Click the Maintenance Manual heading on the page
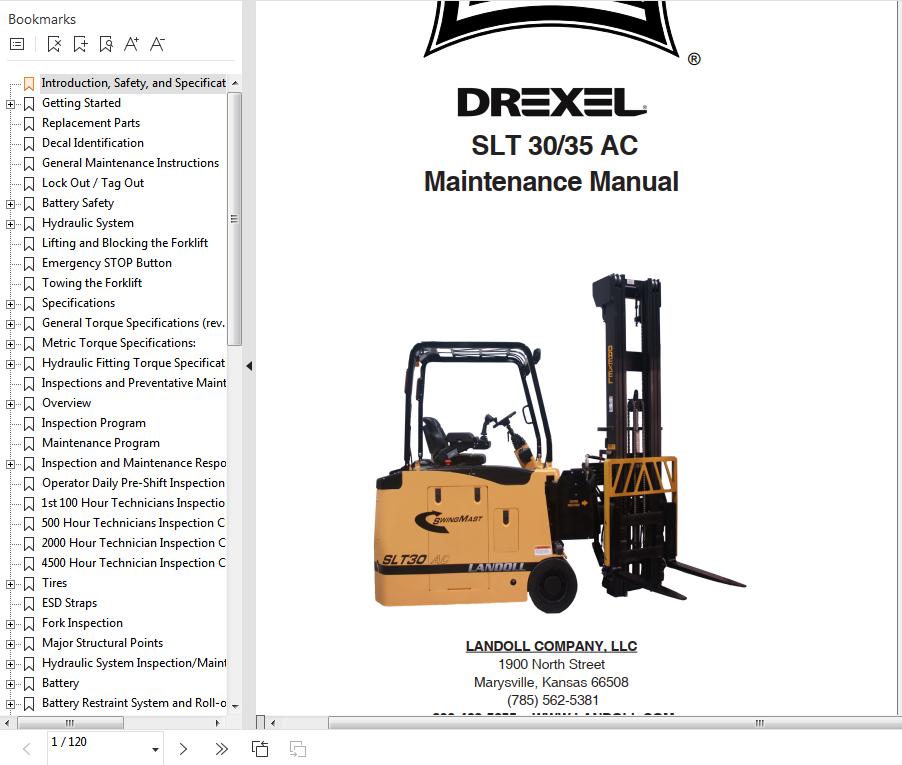This screenshot has width=902, height=765. click(x=551, y=182)
